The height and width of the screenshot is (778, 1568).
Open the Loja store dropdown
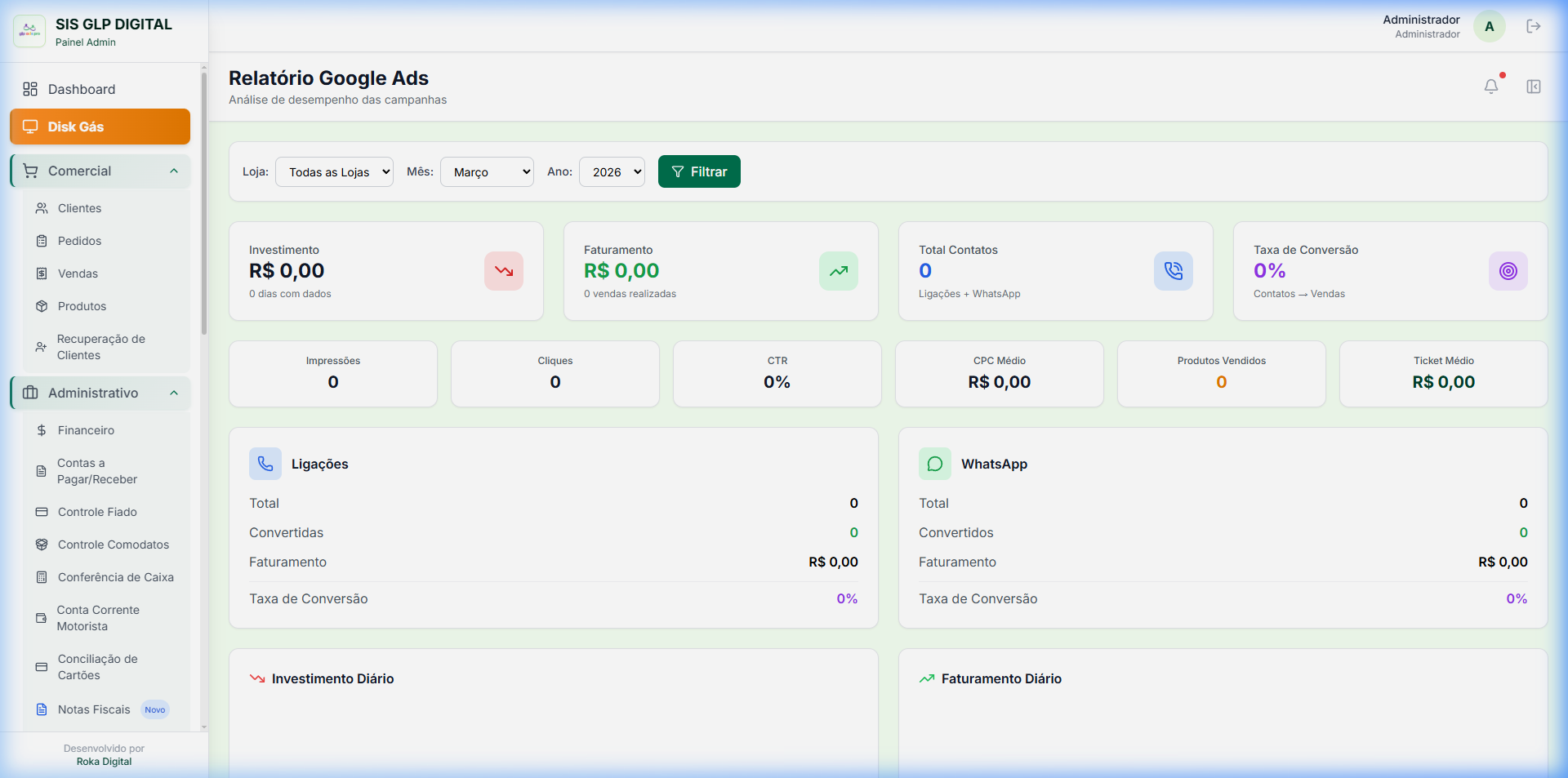[334, 172]
